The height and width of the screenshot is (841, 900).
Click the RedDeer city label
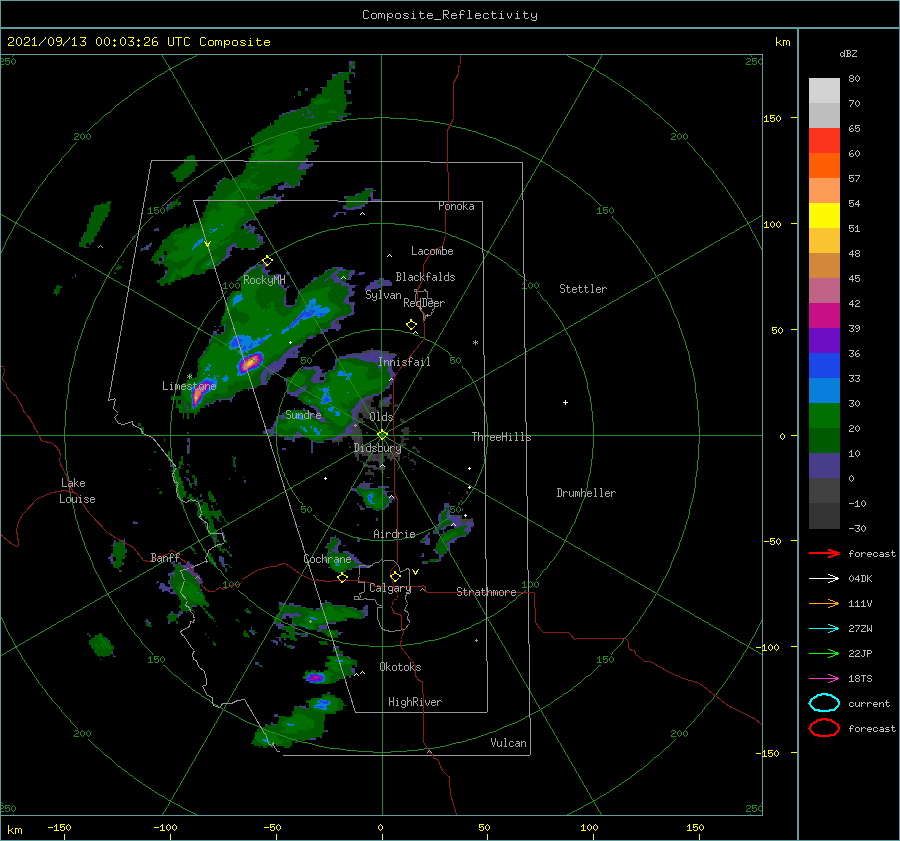tap(424, 303)
